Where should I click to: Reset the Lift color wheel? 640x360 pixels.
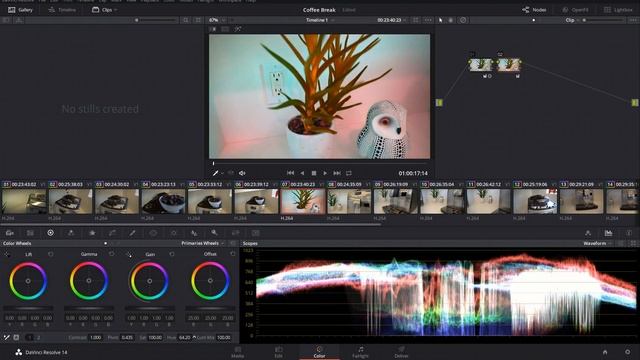tap(51, 254)
